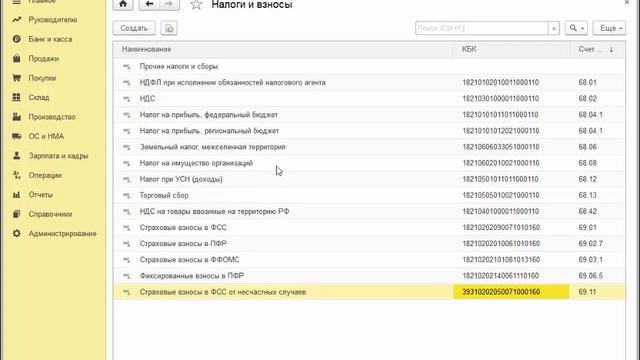Go to the home page icon
This screenshot has height=360, width=640.
tap(123, 4)
